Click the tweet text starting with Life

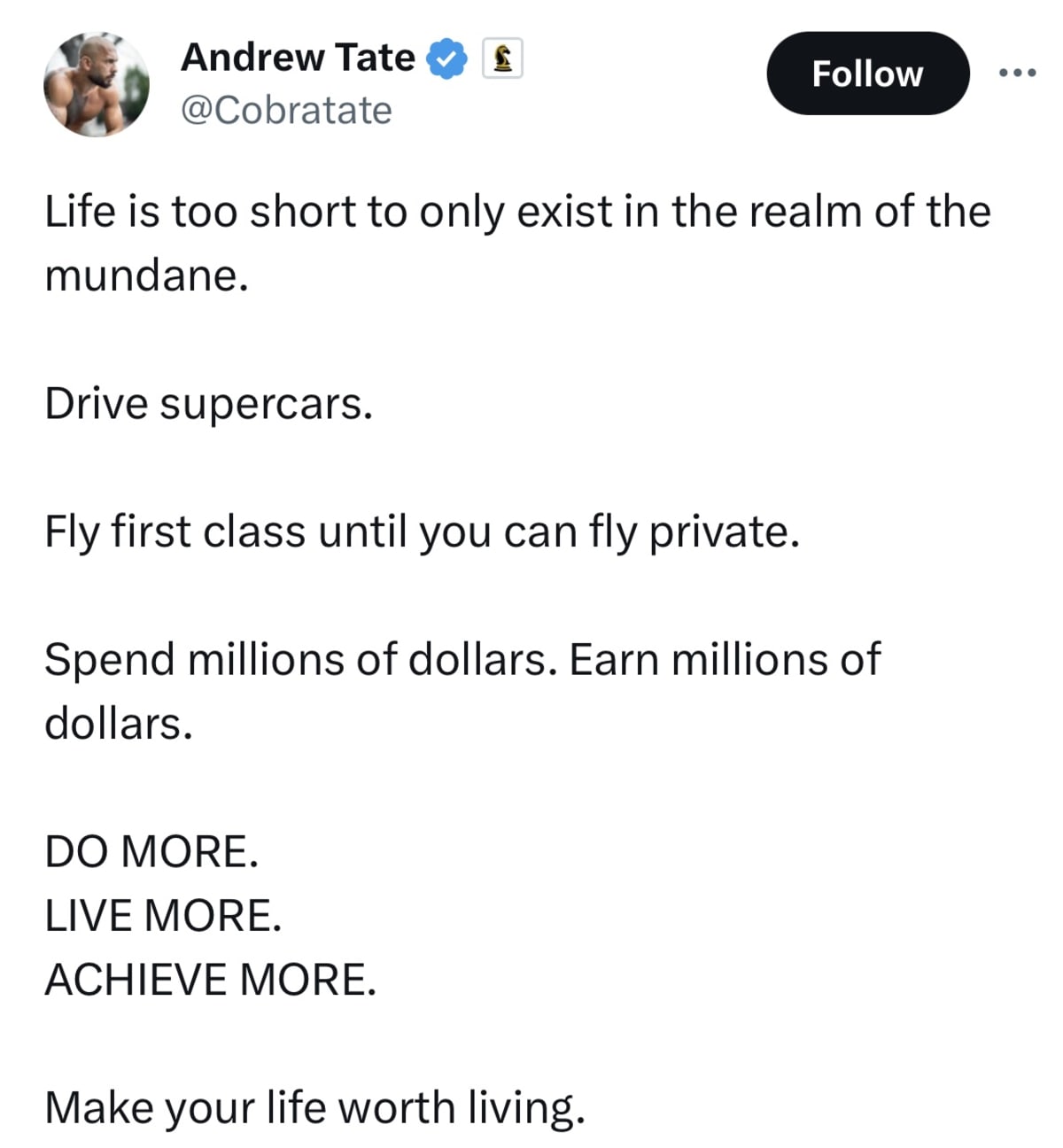[517, 211]
